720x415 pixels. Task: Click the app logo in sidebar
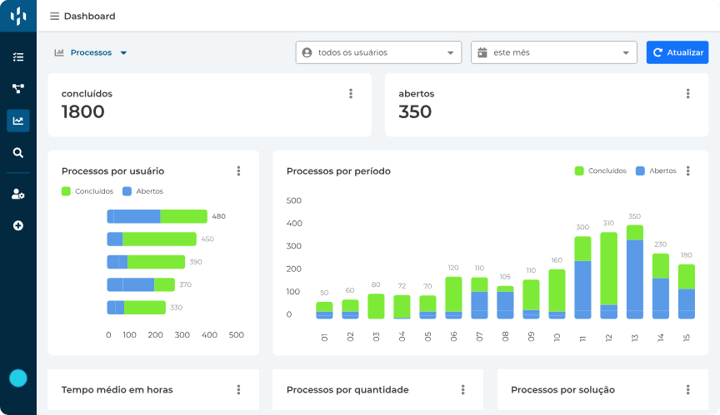click(18, 17)
